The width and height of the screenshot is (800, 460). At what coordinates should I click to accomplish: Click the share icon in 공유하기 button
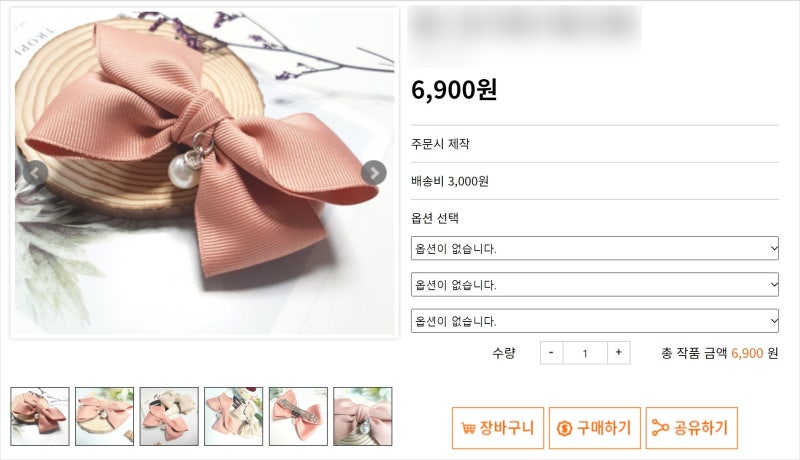click(x=660, y=428)
